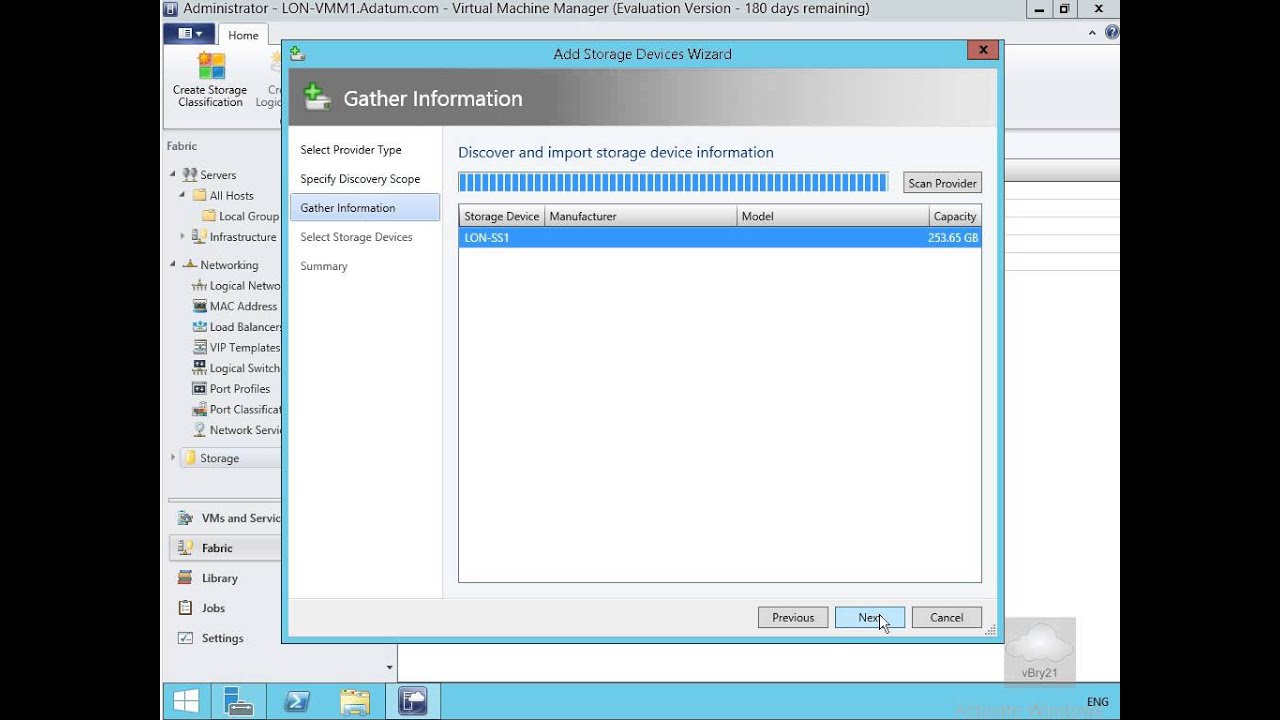
Task: Select the Logical Networks icon
Action: click(x=200, y=286)
